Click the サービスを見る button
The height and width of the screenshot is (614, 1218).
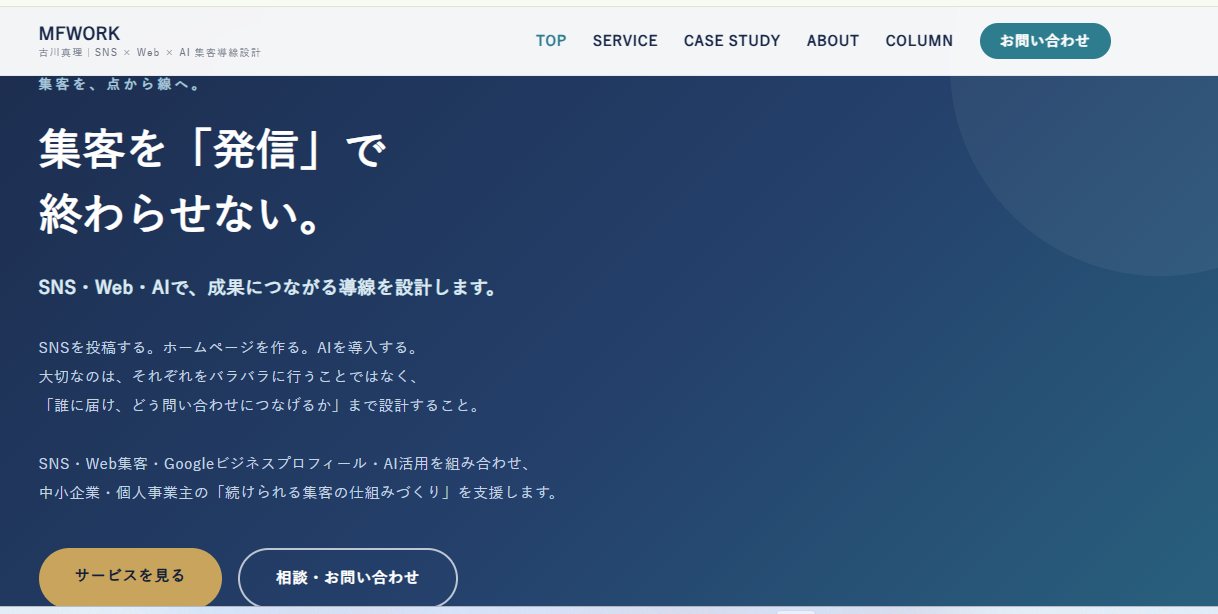click(x=130, y=576)
